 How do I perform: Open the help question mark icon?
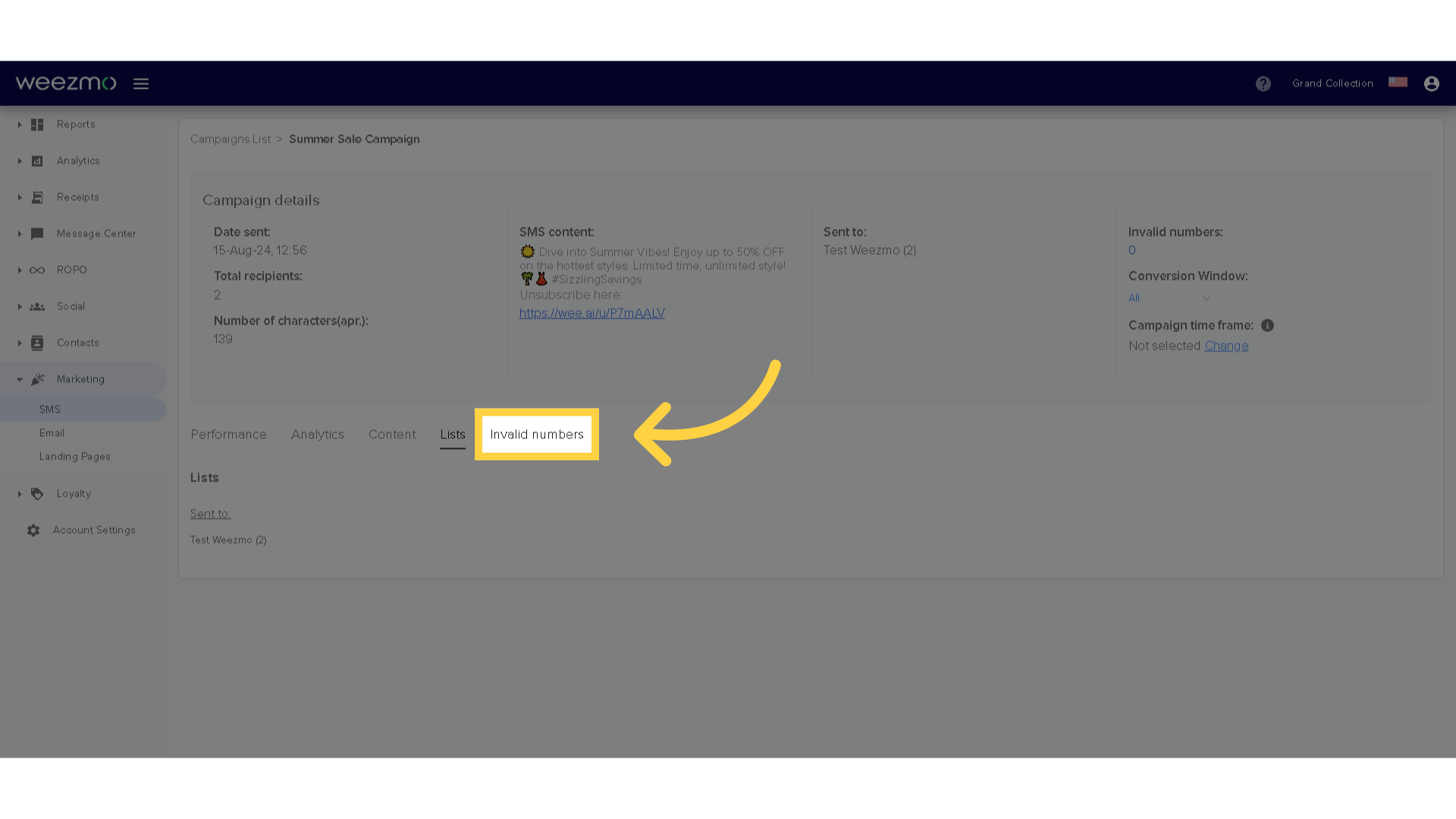click(x=1263, y=83)
